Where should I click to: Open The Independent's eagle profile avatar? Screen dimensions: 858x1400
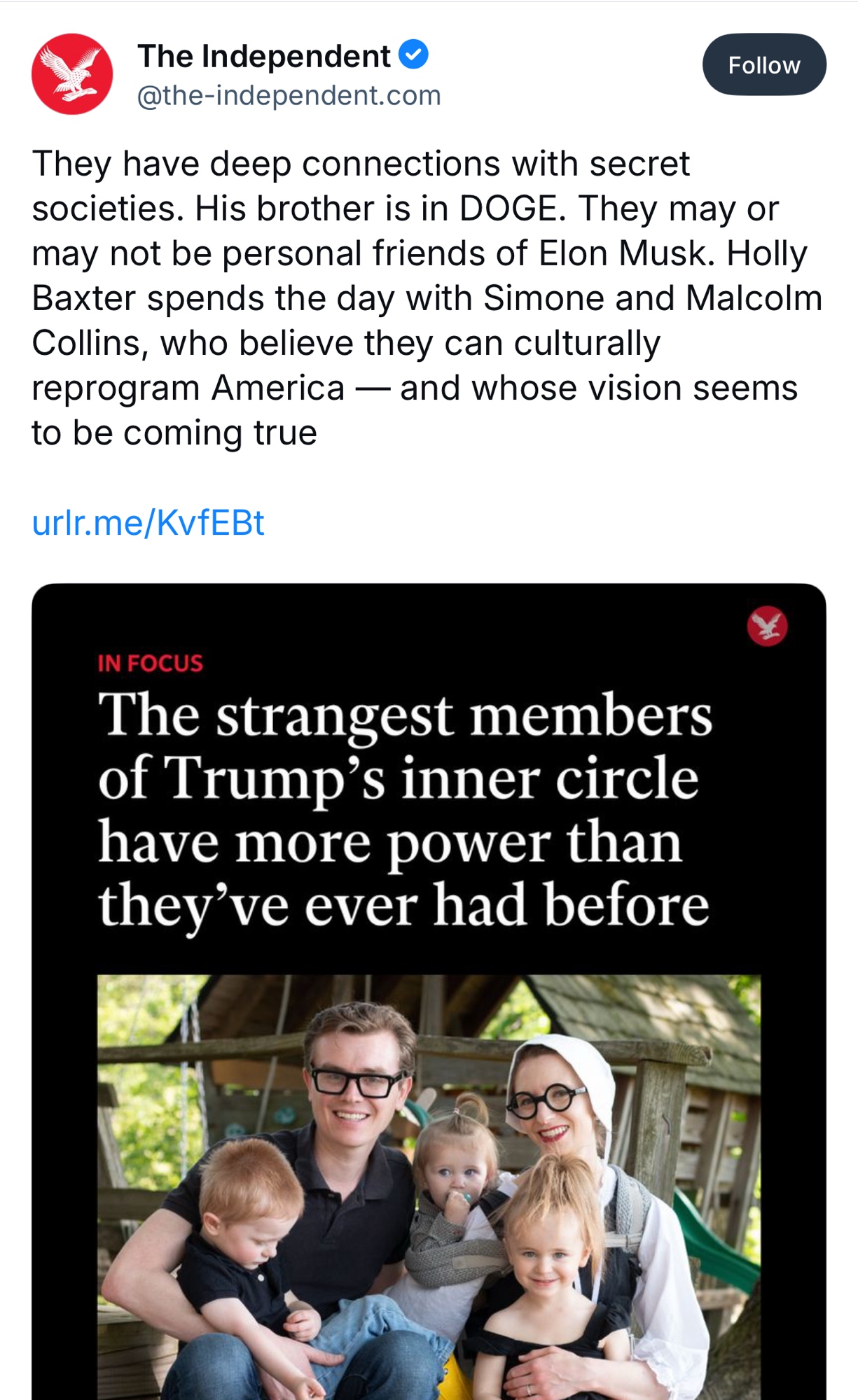[72, 74]
